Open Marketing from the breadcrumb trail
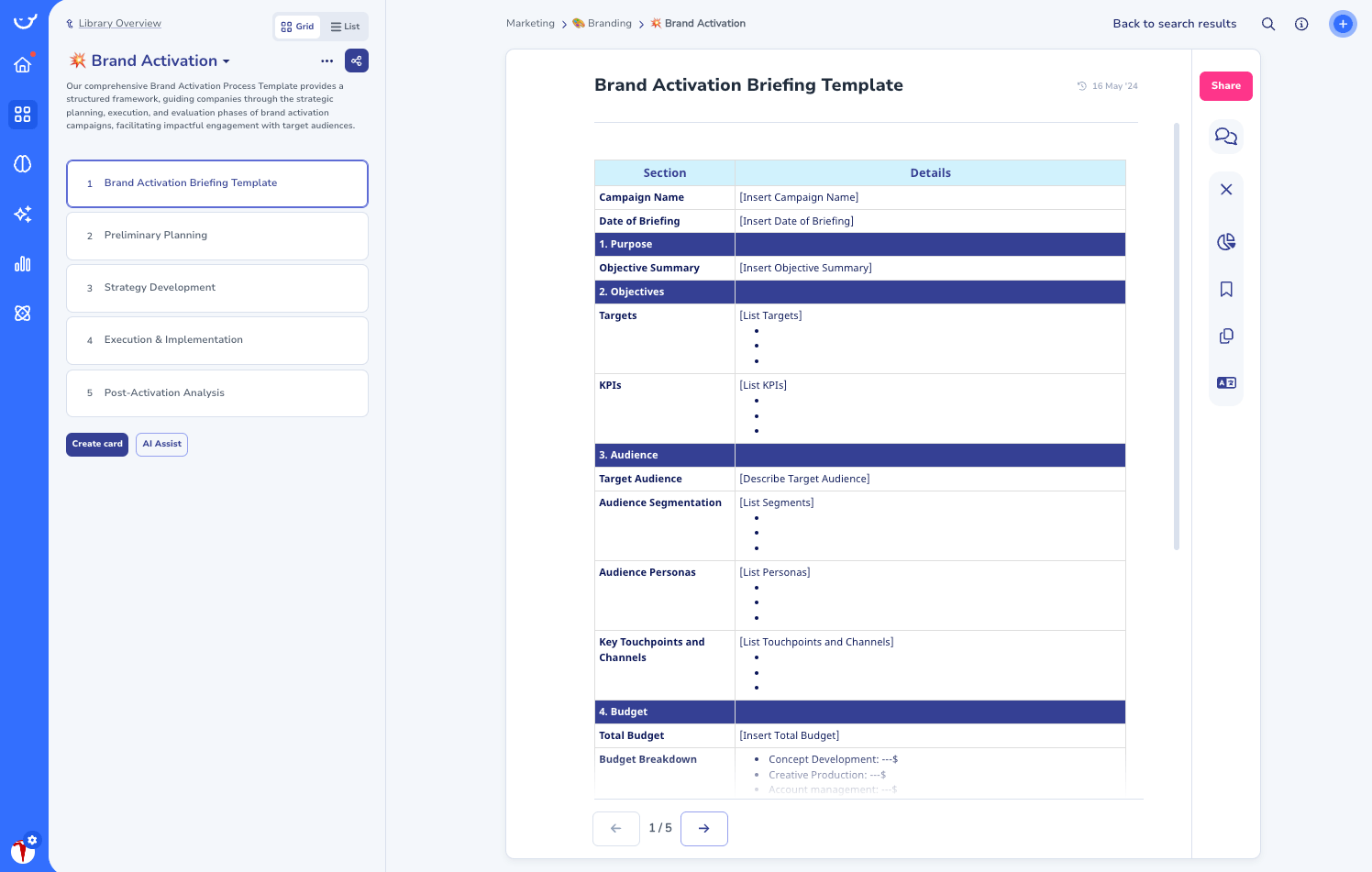1372x872 pixels. click(x=530, y=23)
